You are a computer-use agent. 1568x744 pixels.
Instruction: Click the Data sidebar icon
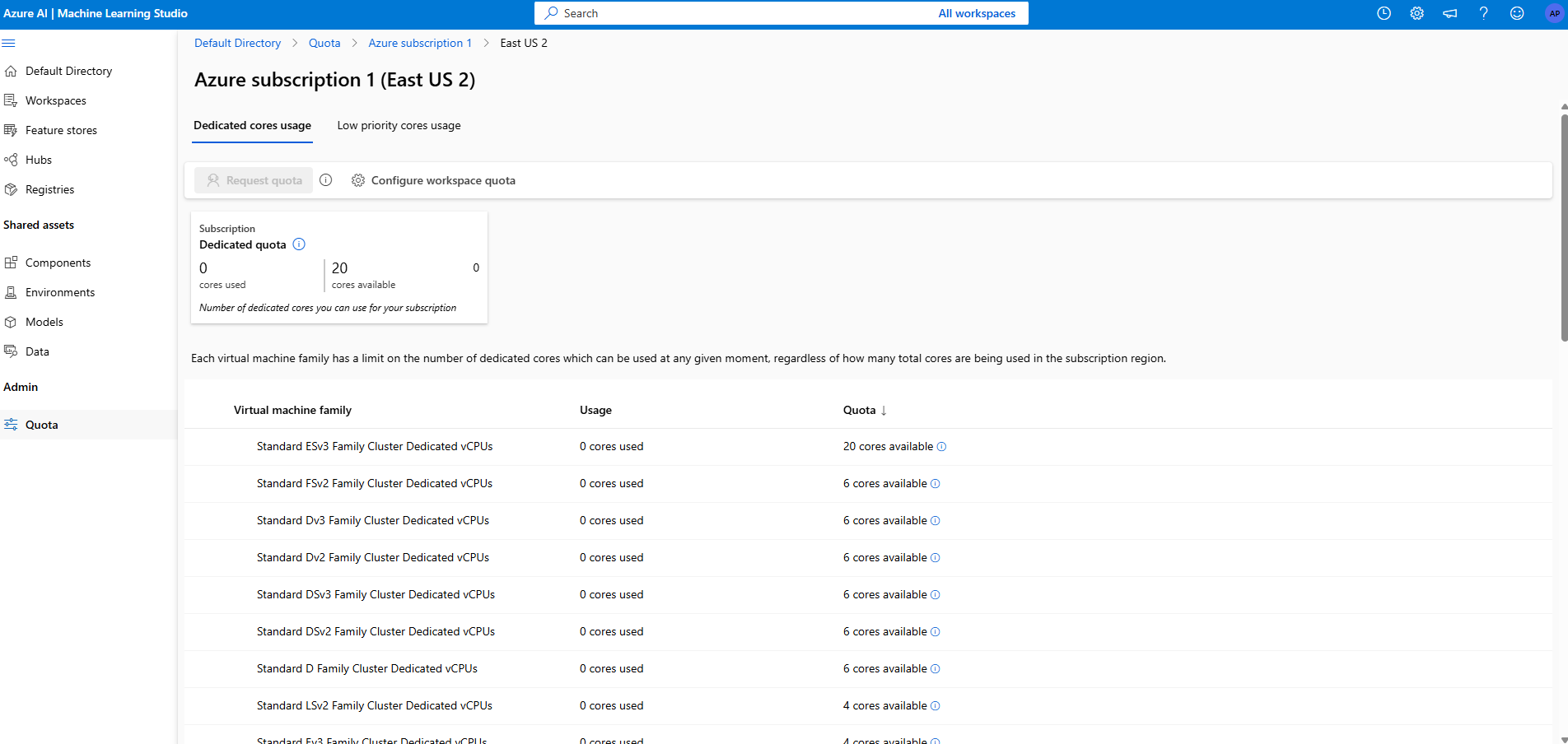click(11, 351)
